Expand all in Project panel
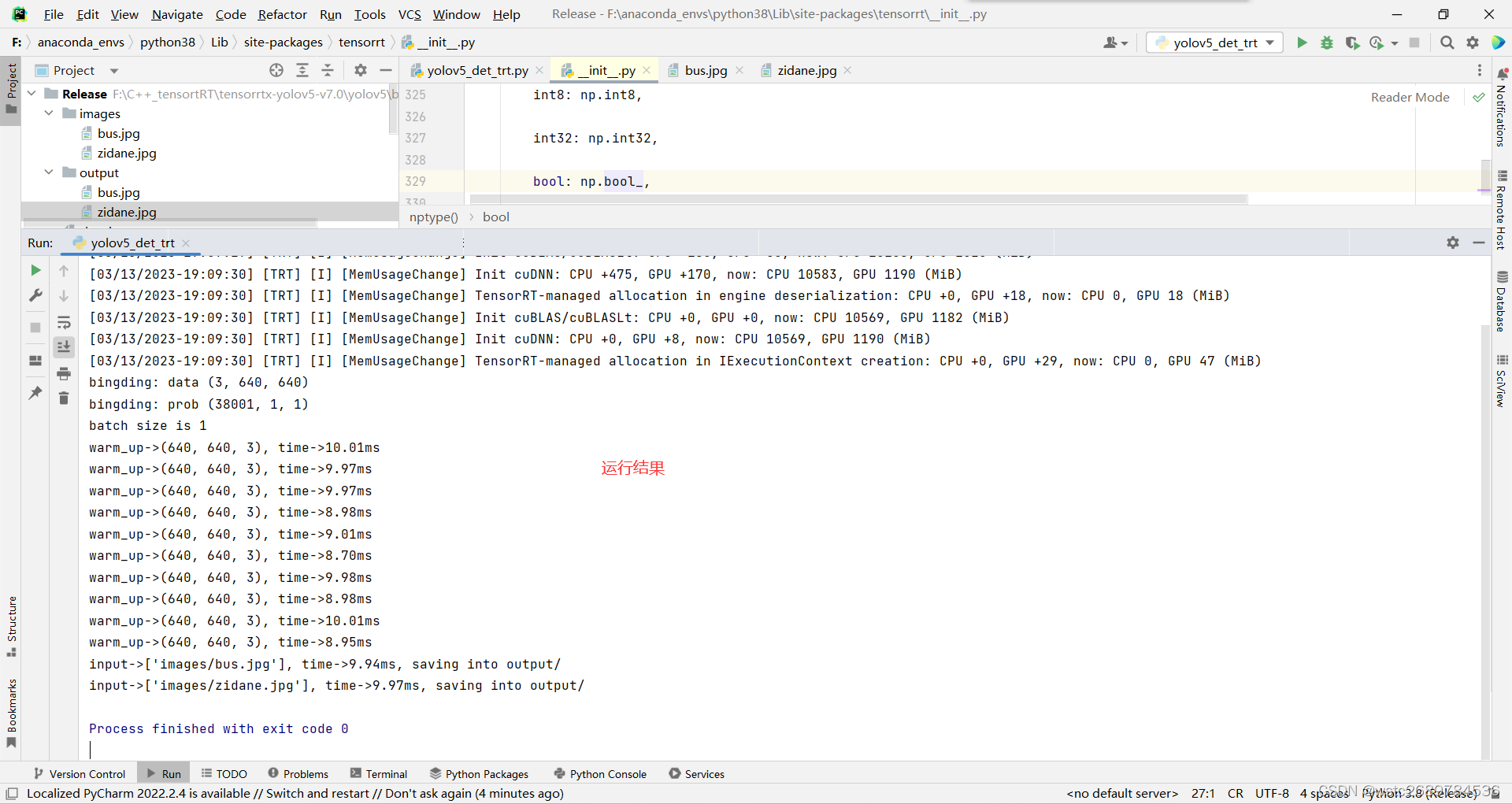 [x=302, y=70]
